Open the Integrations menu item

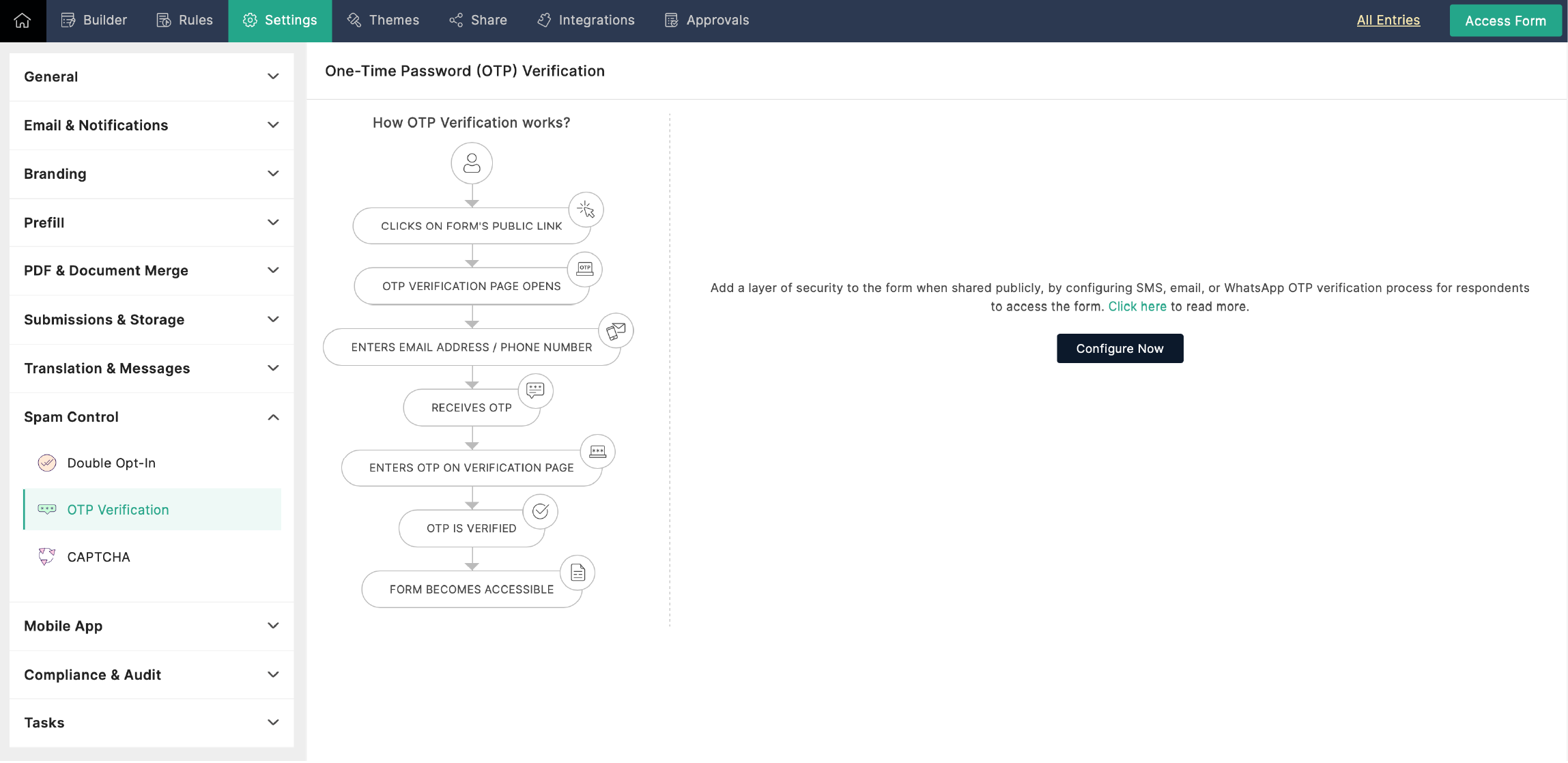click(596, 20)
